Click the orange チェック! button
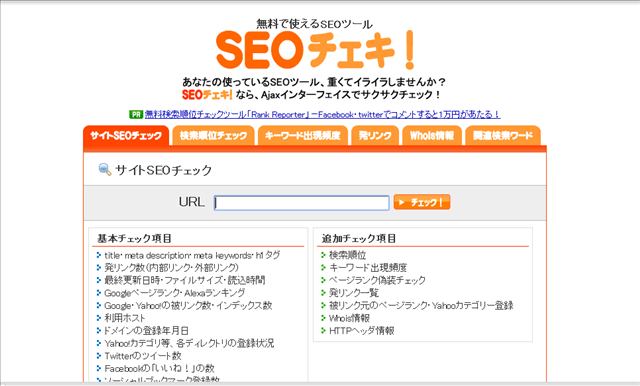640x386 pixels. point(422,202)
